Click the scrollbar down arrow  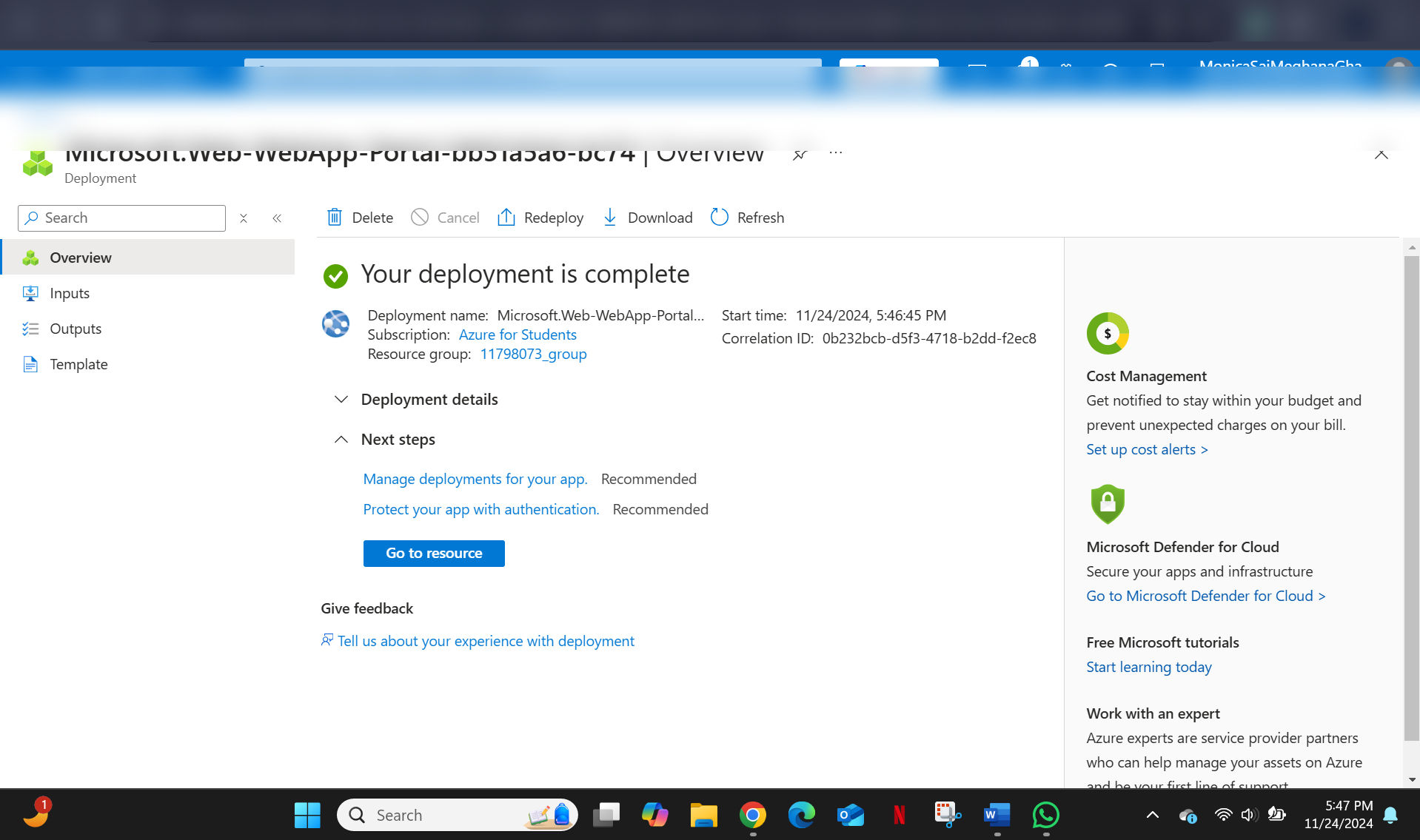coord(1412,779)
